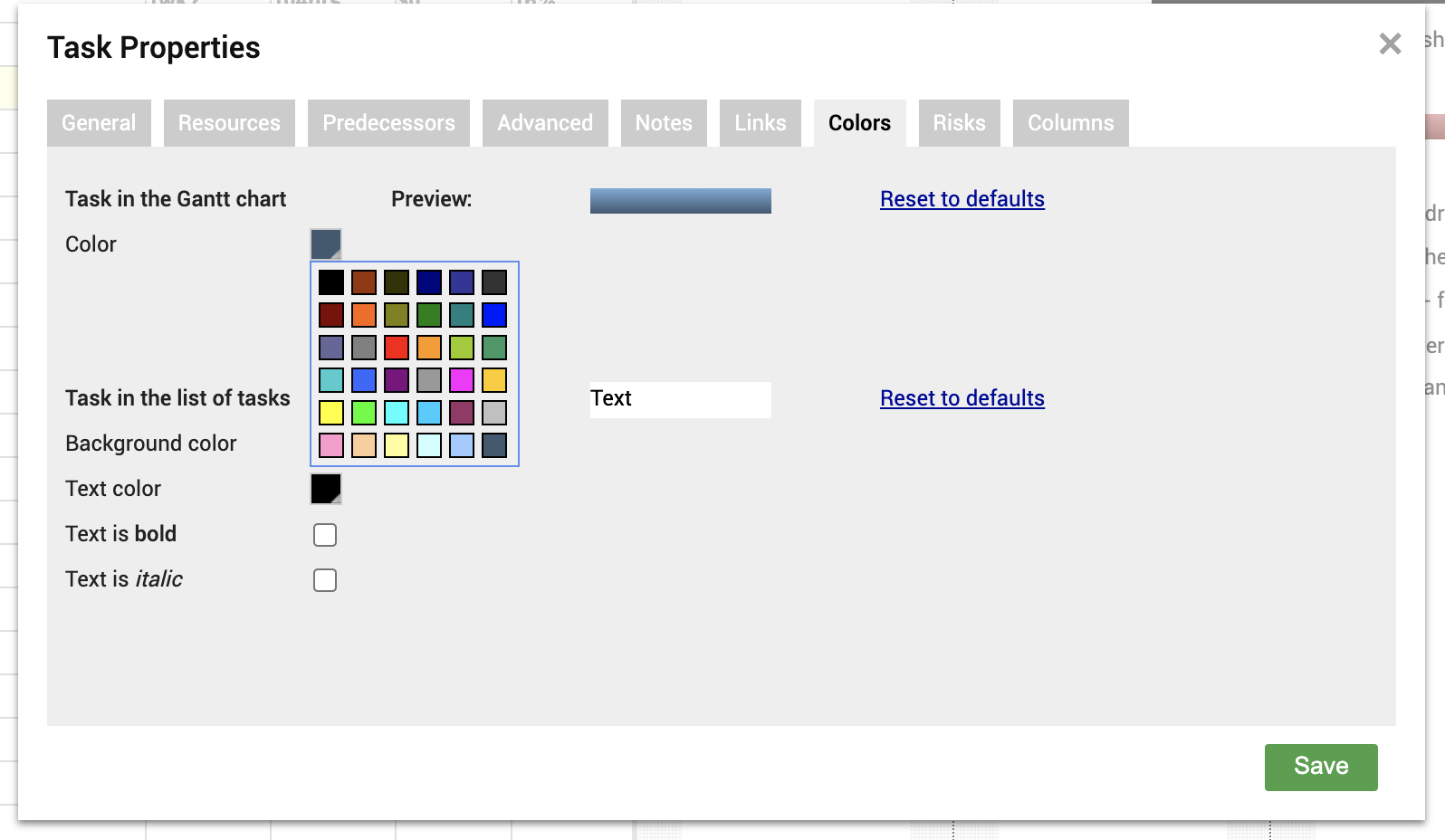Viewport: 1445px width, 840px height.
Task: Select the Advanced tab
Action: tap(545, 123)
